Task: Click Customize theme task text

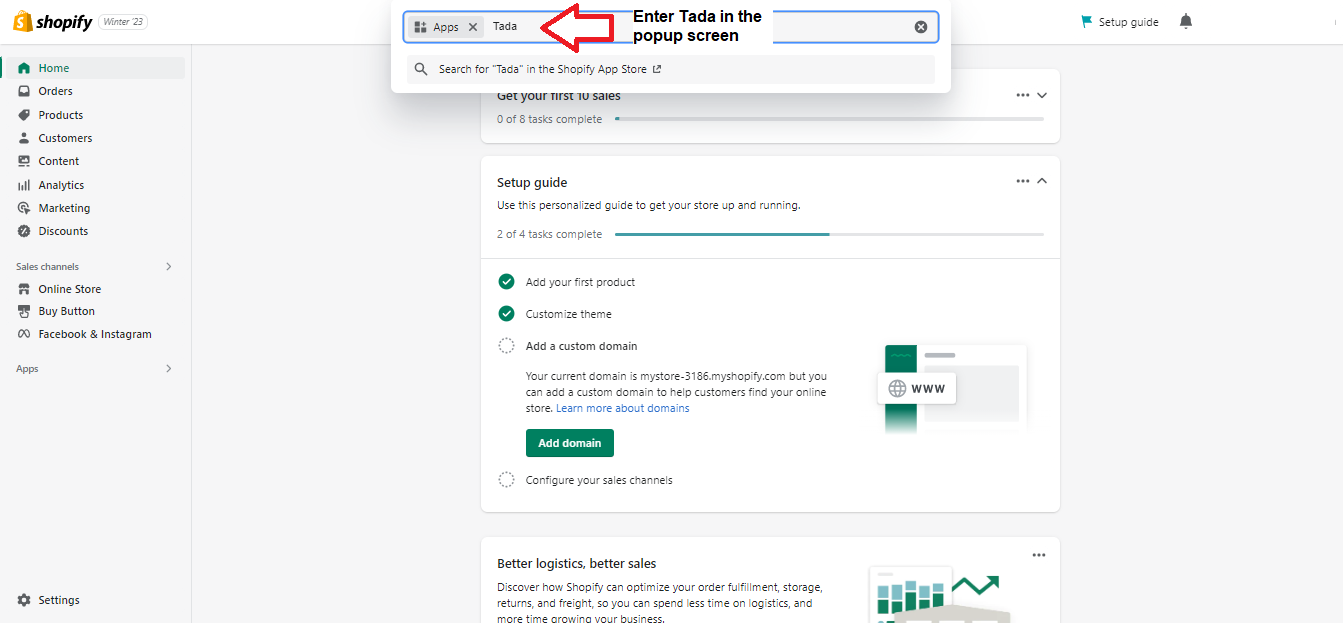Action: pyautogui.click(x=568, y=314)
